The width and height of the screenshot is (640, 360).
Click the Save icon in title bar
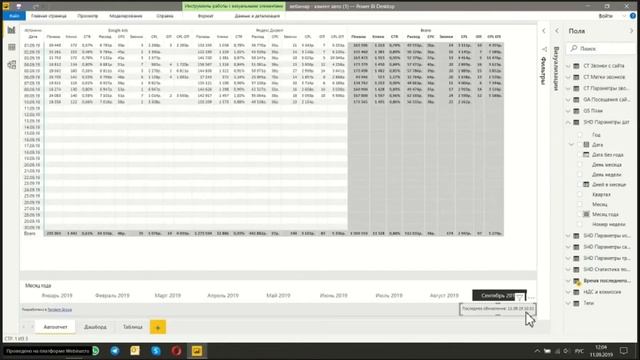[x=18, y=6]
